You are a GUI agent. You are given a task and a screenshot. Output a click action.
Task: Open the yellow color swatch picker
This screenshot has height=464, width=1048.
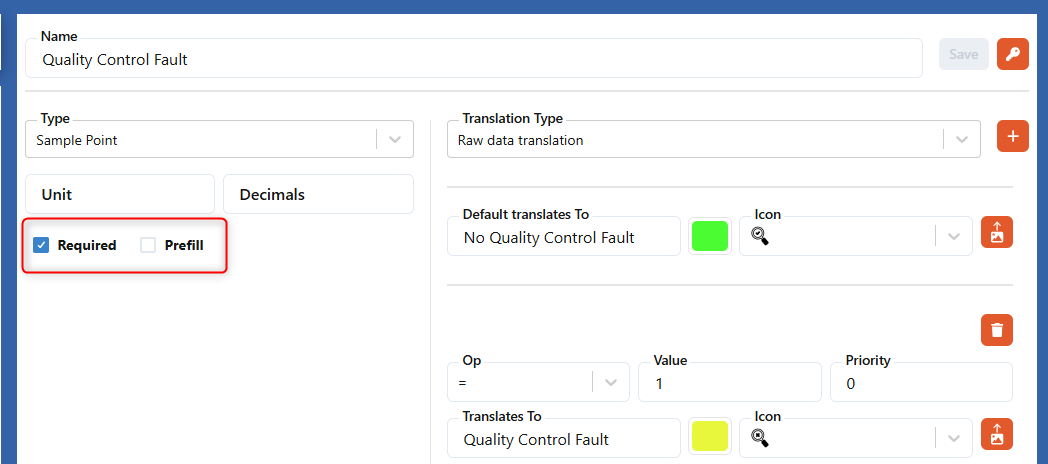click(710, 438)
